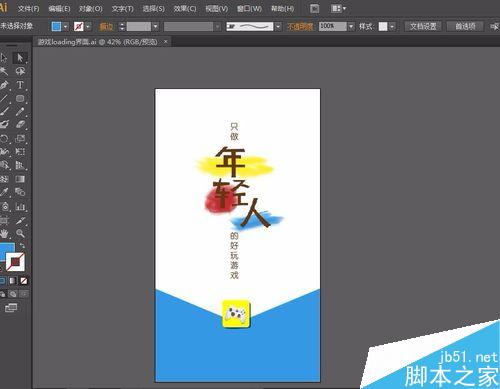The height and width of the screenshot is (389, 500).
Task: Close the 游戏loading界面.ai document tab
Action: point(166,42)
